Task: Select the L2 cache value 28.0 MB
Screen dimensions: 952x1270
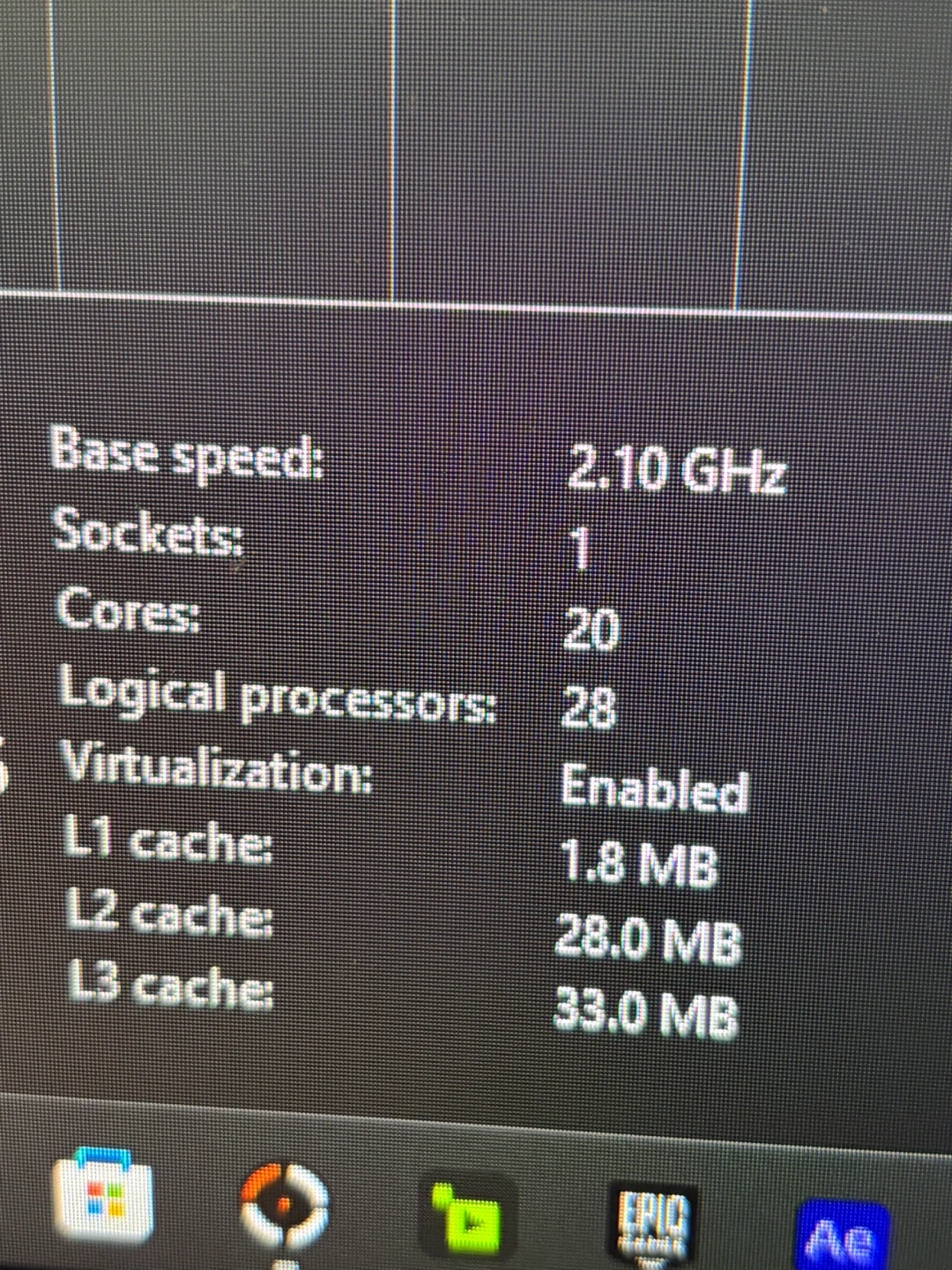Action: pos(648,938)
